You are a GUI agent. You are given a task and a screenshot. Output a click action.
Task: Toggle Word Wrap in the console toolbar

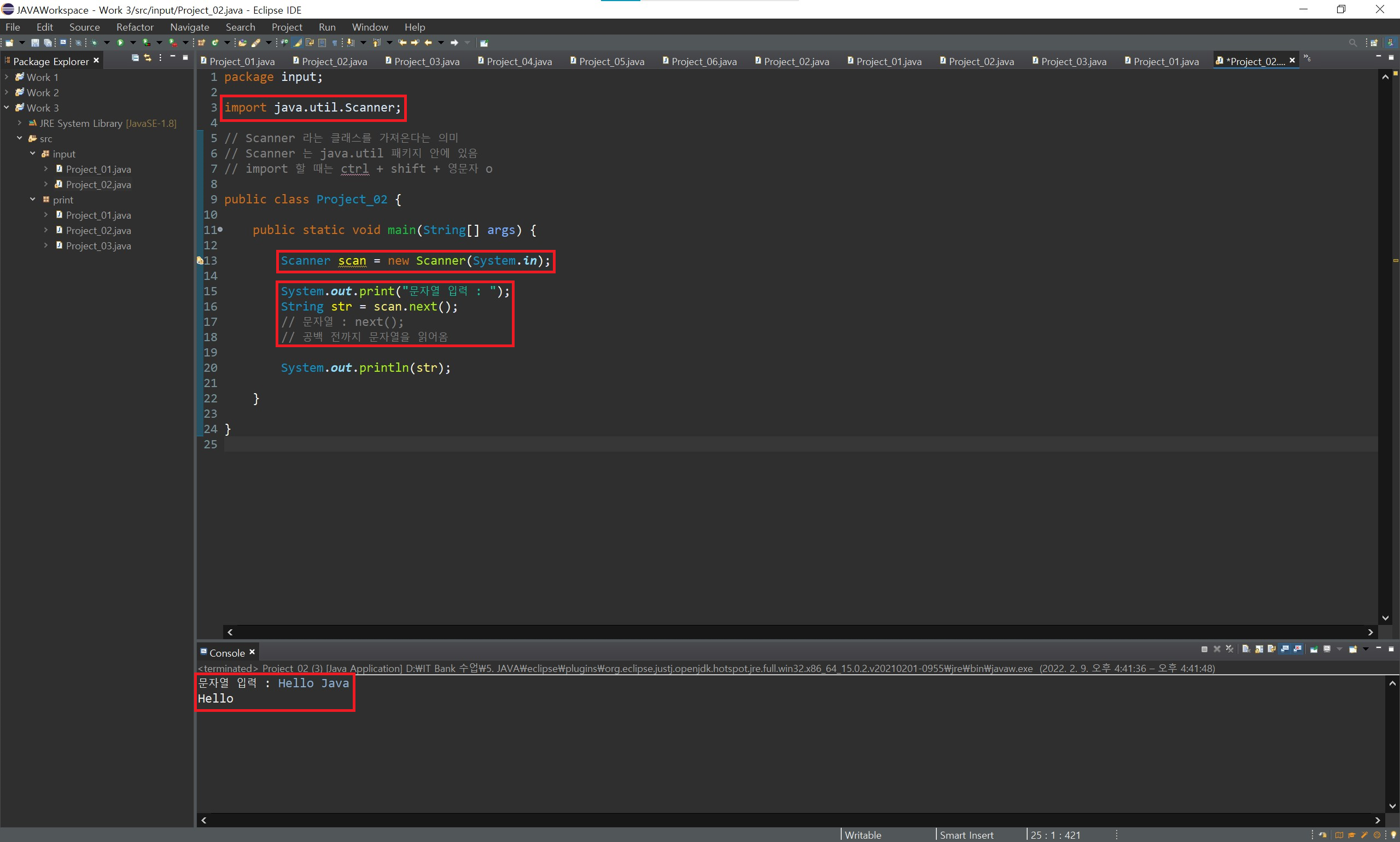click(1271, 649)
